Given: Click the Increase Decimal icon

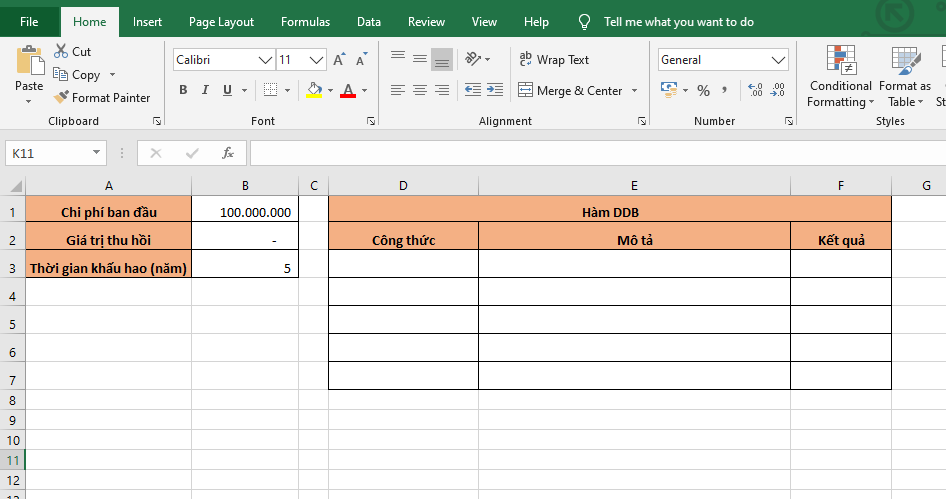Looking at the screenshot, I should 755,91.
